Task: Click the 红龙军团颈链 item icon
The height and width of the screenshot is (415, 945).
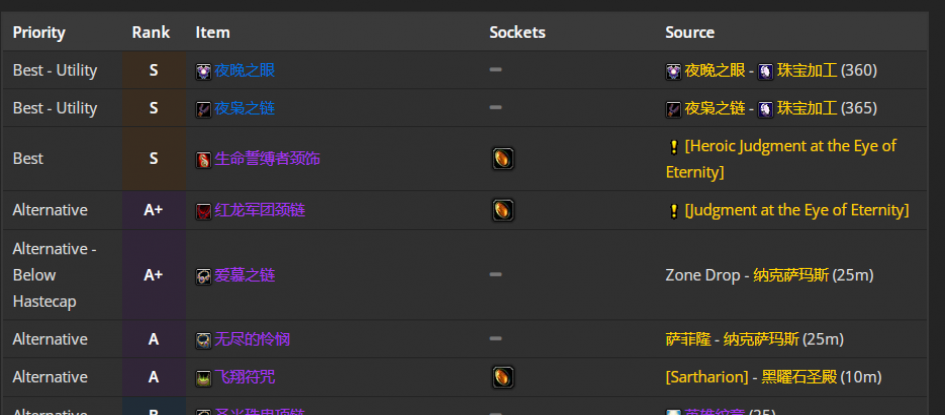Action: 204,211
